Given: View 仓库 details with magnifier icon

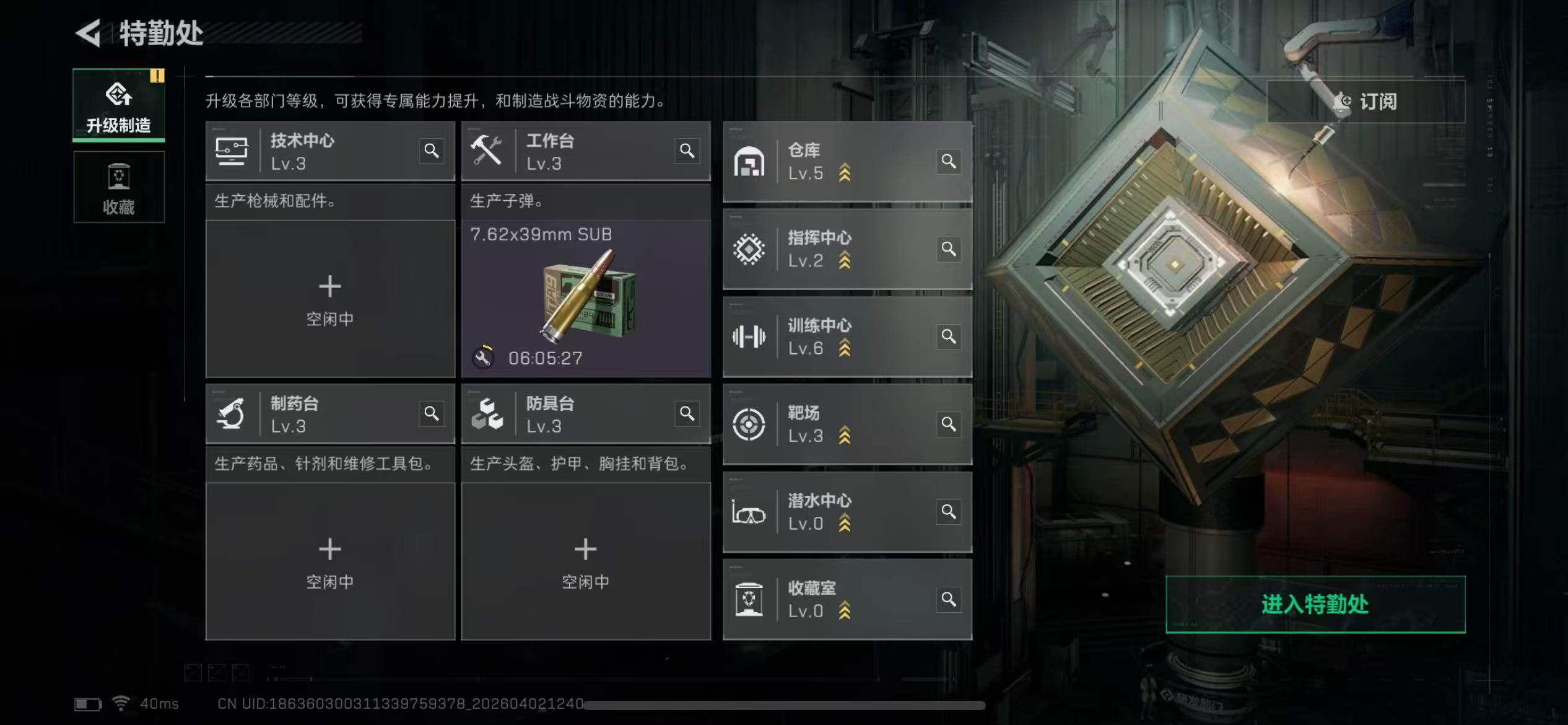Looking at the screenshot, I should (949, 161).
